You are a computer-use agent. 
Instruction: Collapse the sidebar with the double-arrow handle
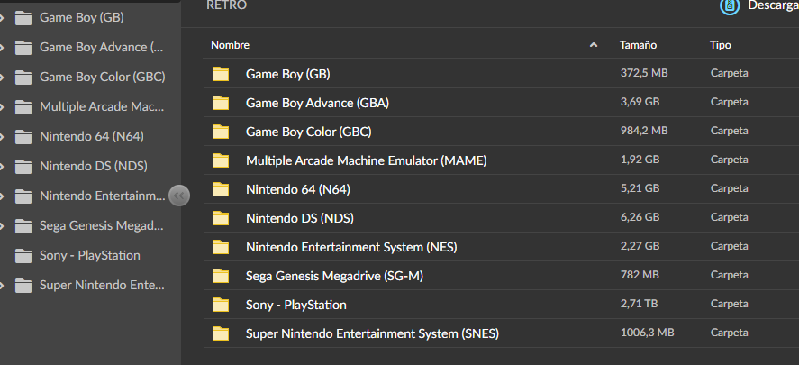[179, 195]
